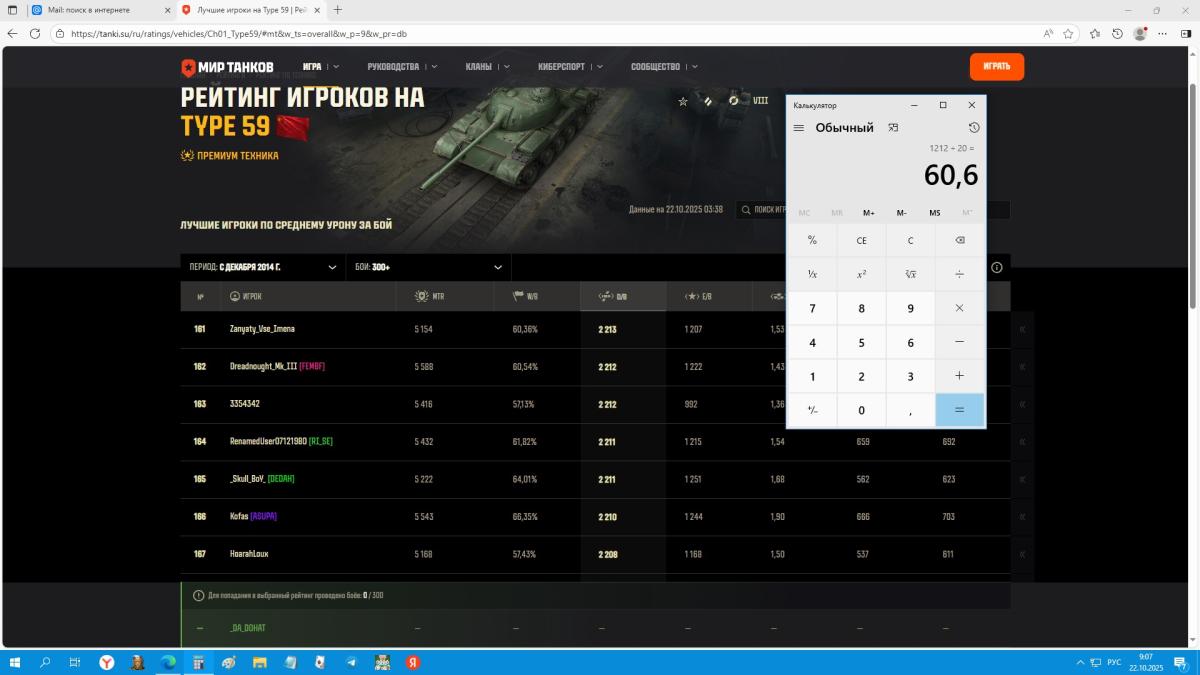Open the calculator navigation hamburger menu

click(799, 128)
